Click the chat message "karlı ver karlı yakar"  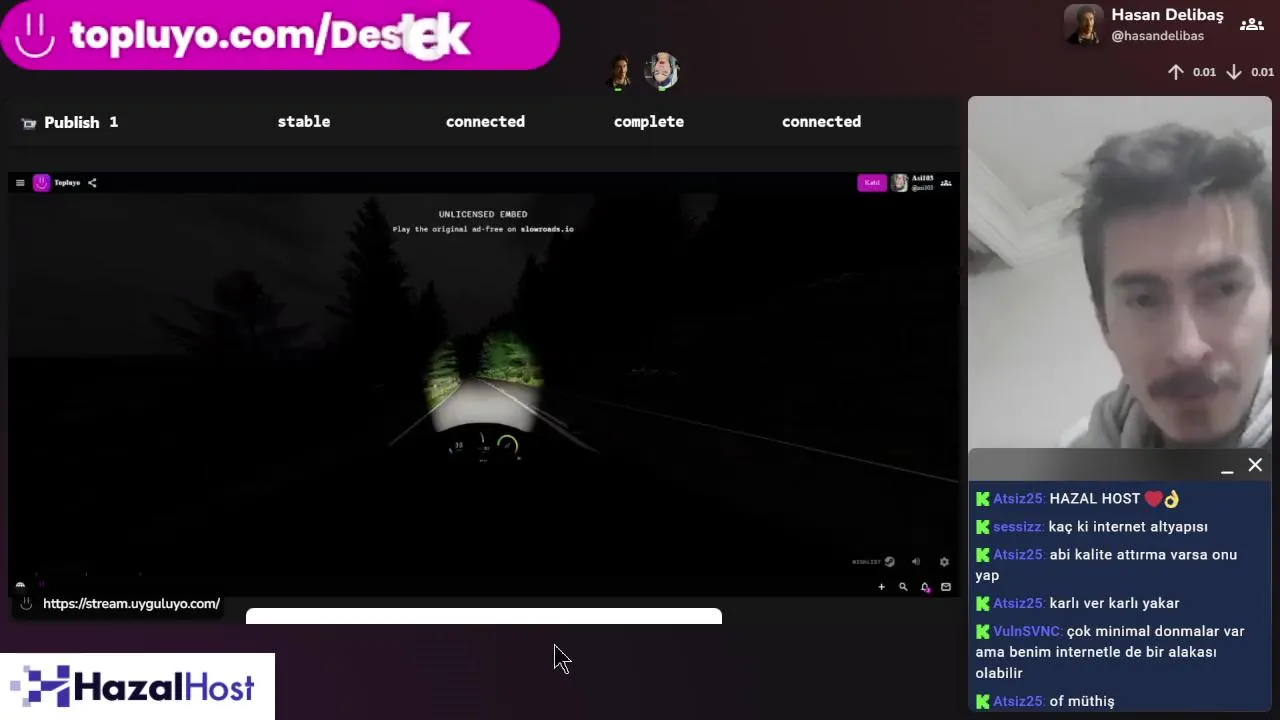(x=1114, y=604)
